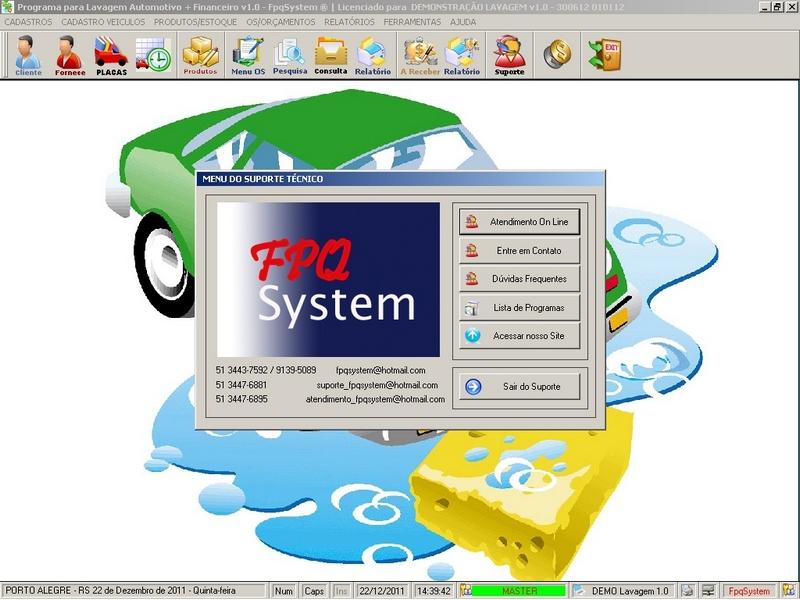Open the CADASTROS menu
Image resolution: width=800 pixels, height=600 pixels.
[28, 22]
